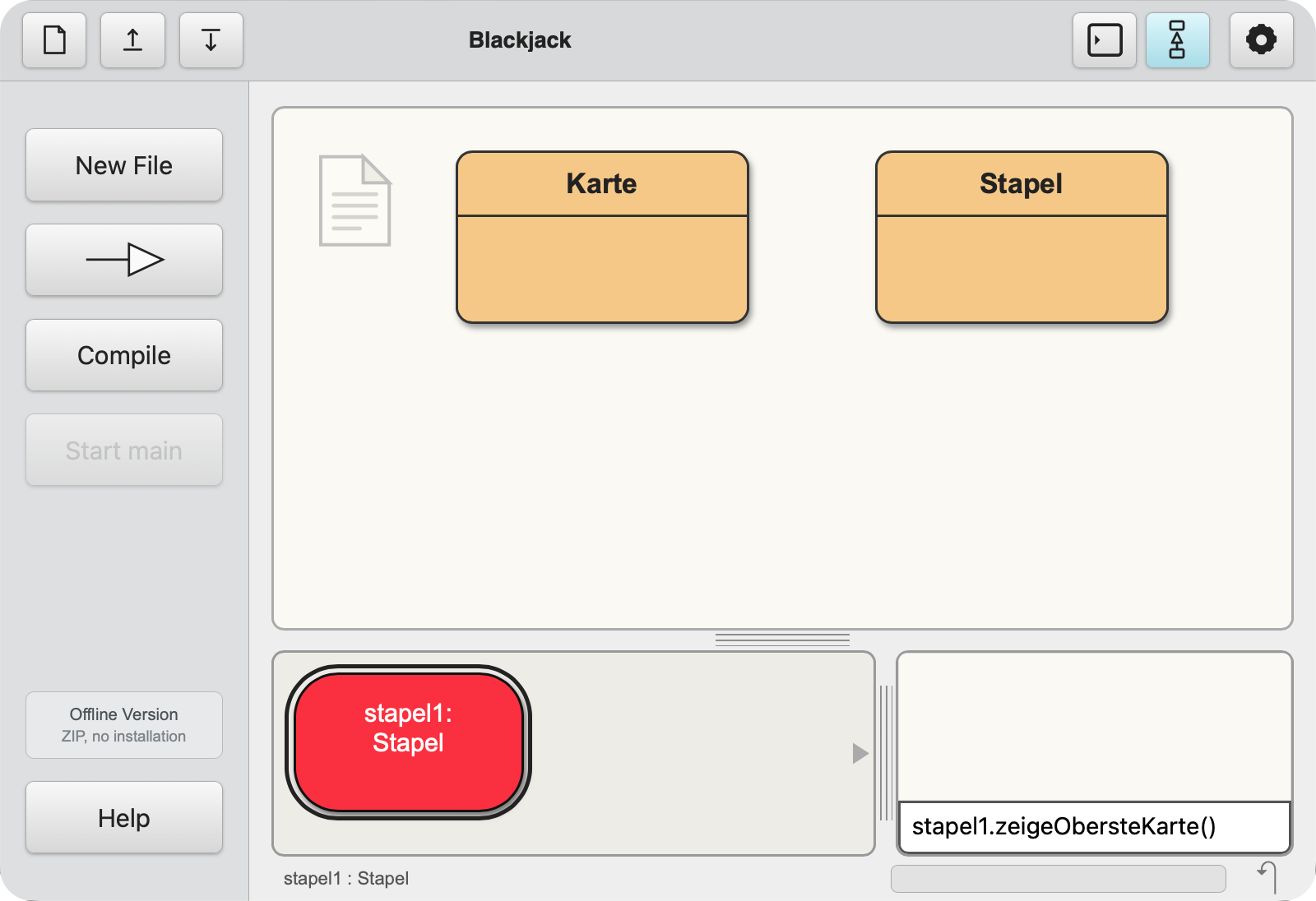Open the Offline Version ZIP link

[x=124, y=725]
